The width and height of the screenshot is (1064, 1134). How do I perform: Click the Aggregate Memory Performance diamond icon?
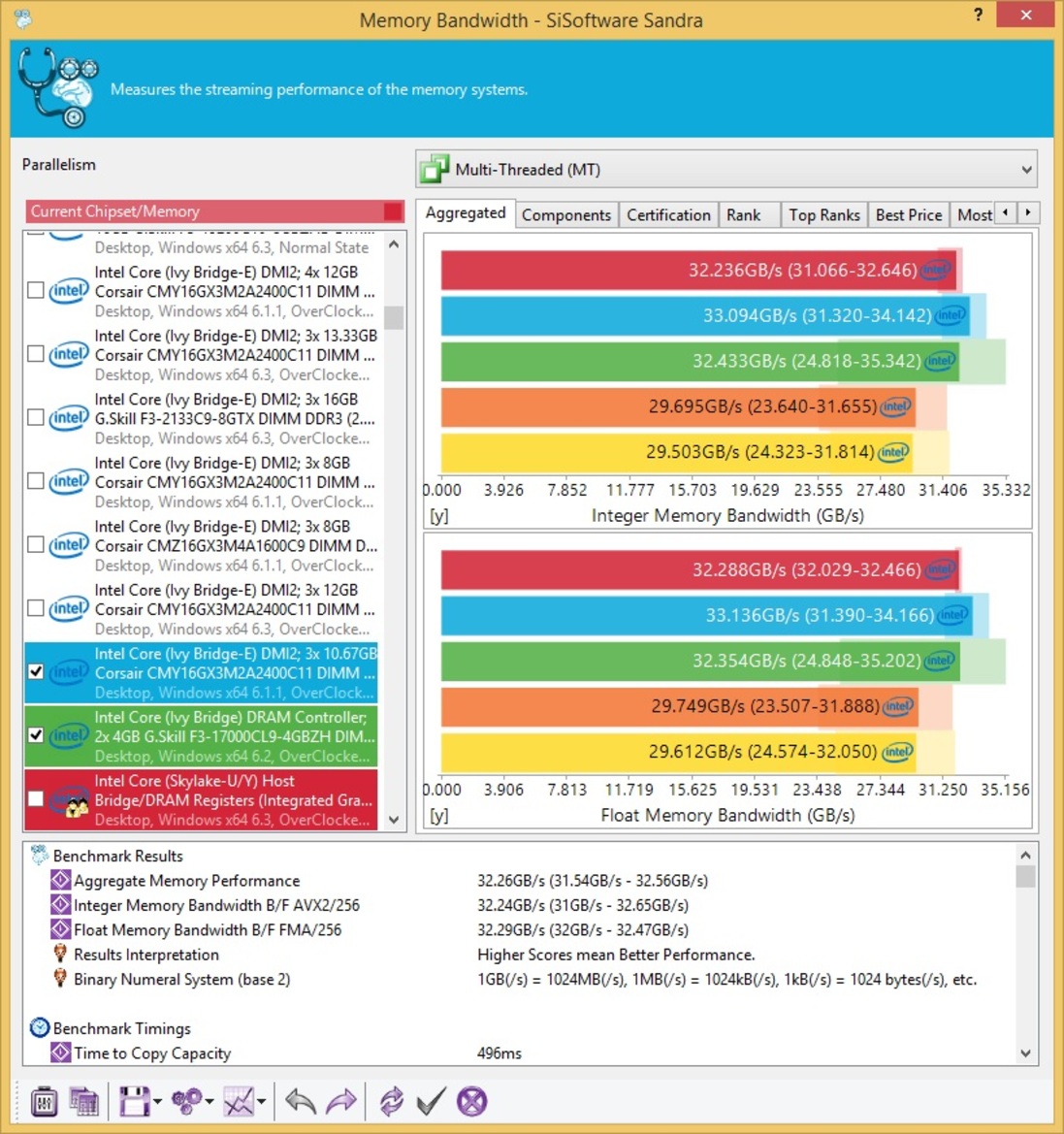pyautogui.click(x=60, y=880)
